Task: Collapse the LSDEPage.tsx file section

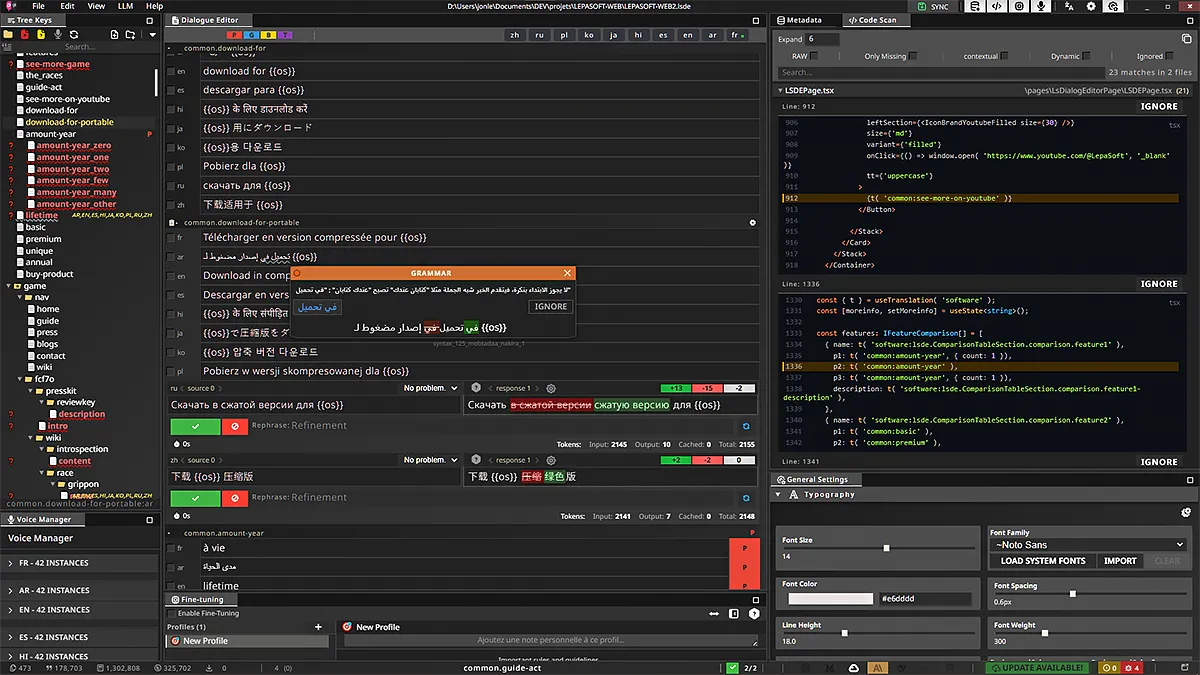Action: [x=779, y=90]
